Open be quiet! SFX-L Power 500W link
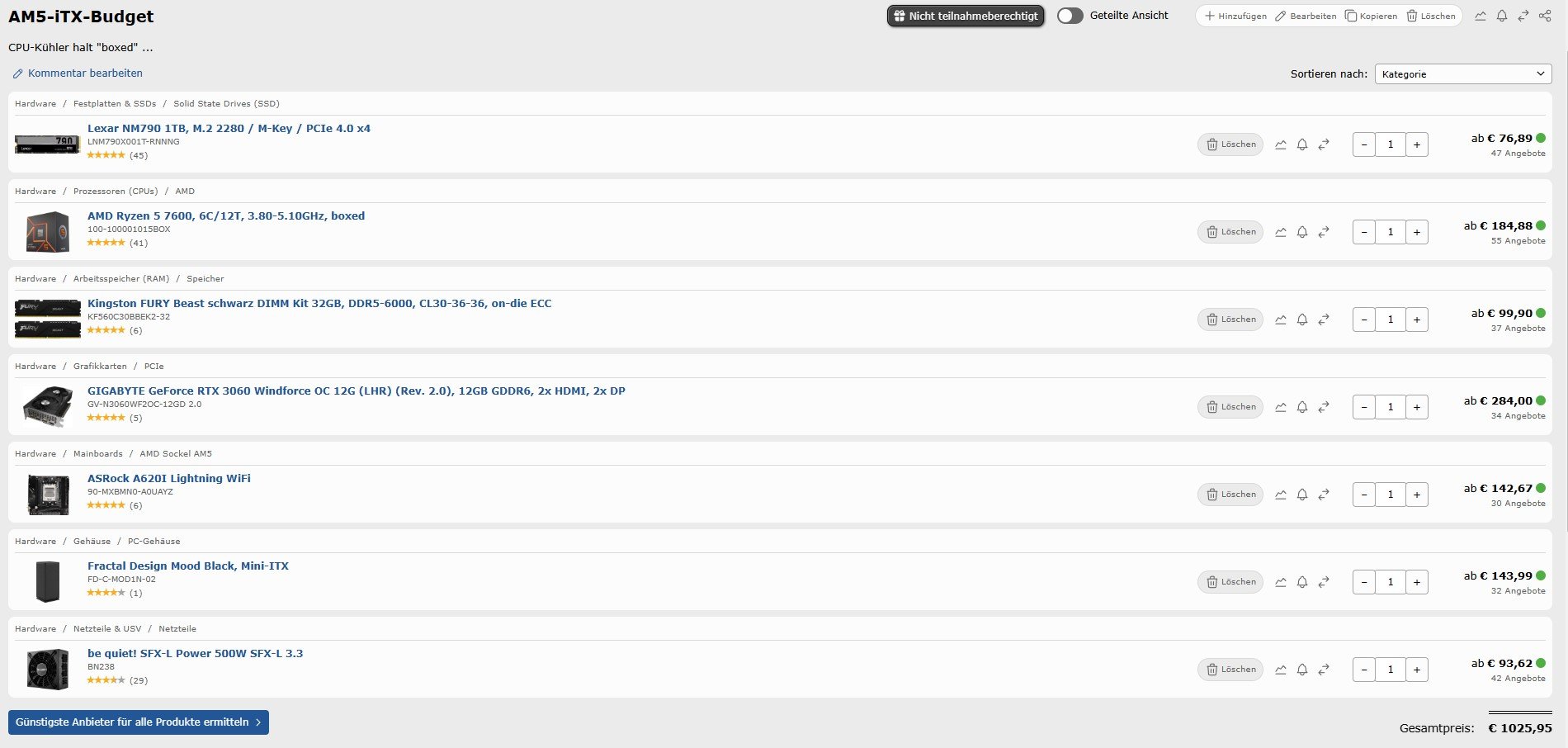Image resolution: width=1568 pixels, height=748 pixels. point(195,653)
